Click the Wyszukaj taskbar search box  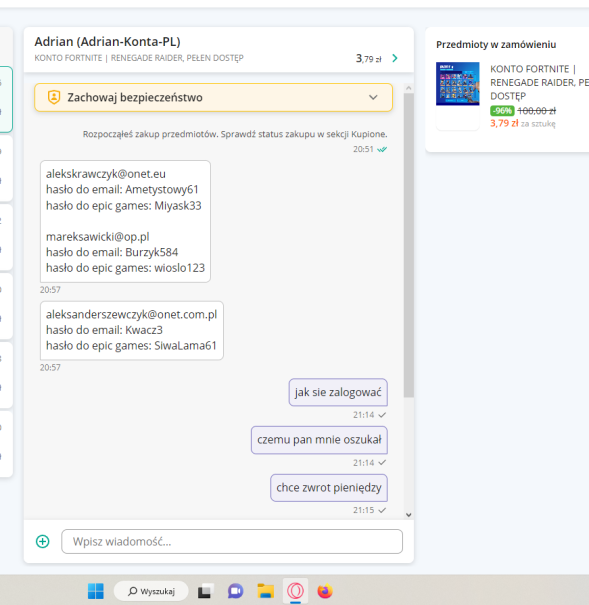[x=151, y=591]
